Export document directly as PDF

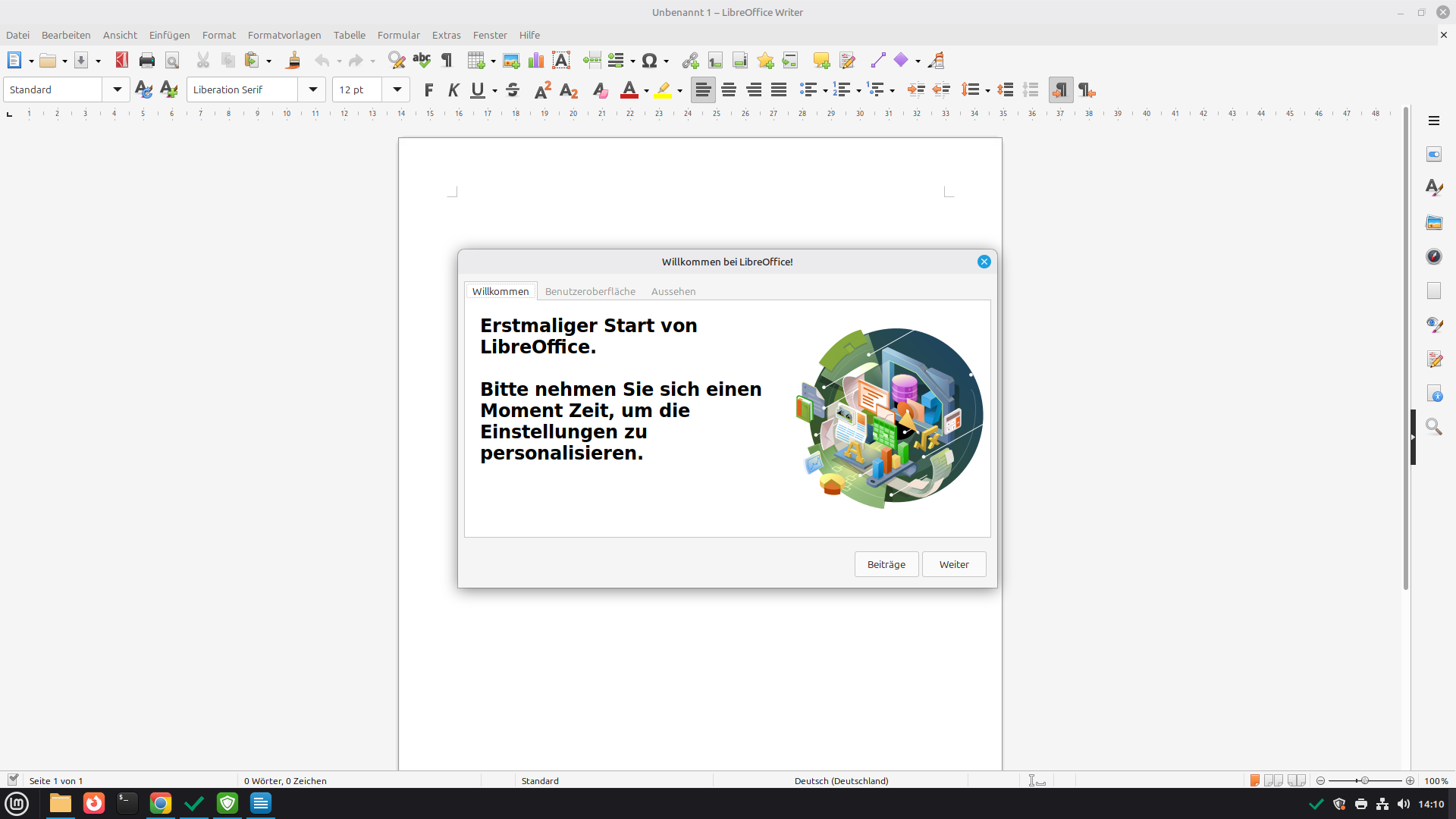[x=121, y=61]
